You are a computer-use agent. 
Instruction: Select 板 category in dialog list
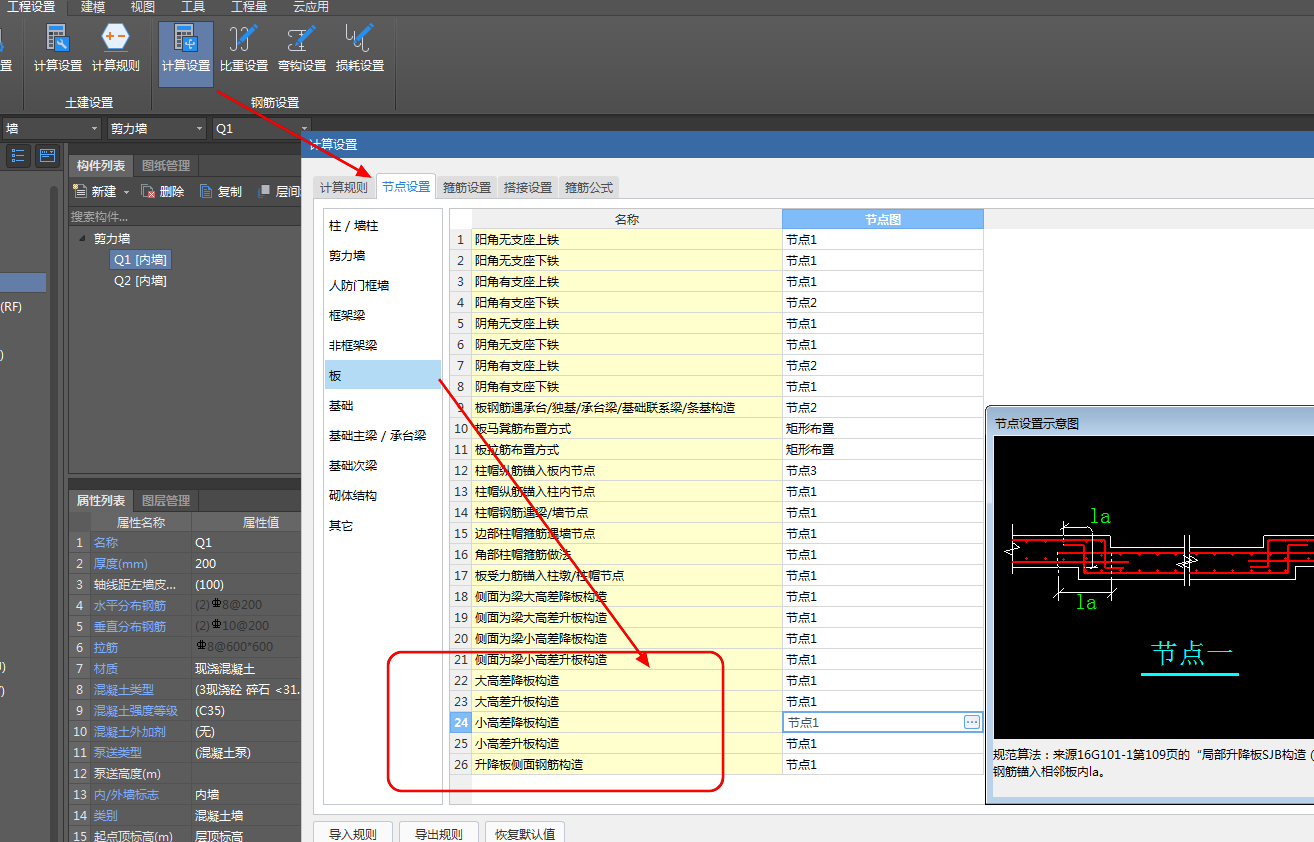point(382,375)
